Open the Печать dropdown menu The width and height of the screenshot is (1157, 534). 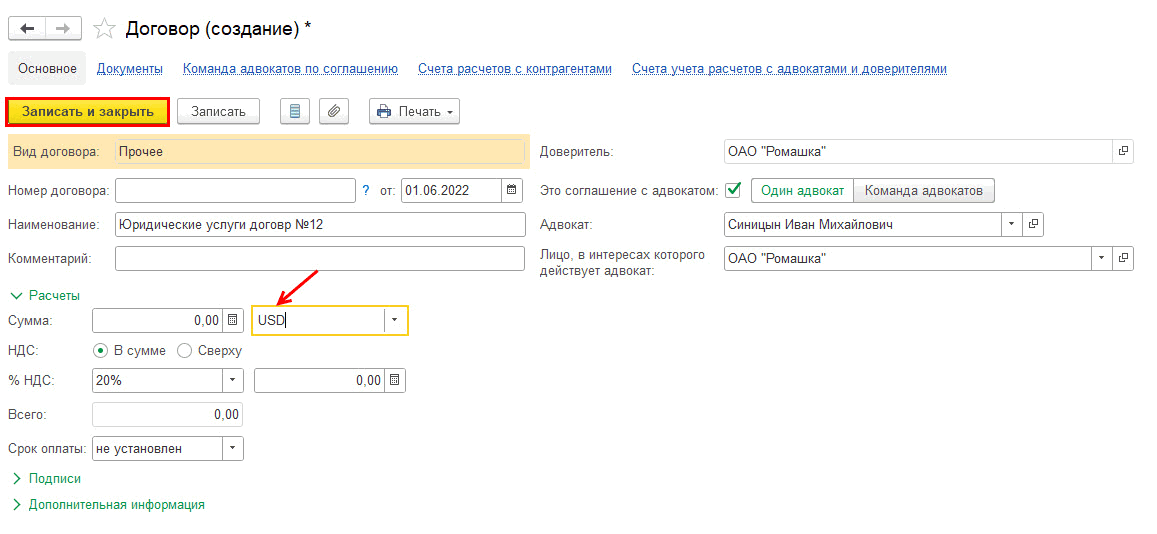tap(414, 111)
